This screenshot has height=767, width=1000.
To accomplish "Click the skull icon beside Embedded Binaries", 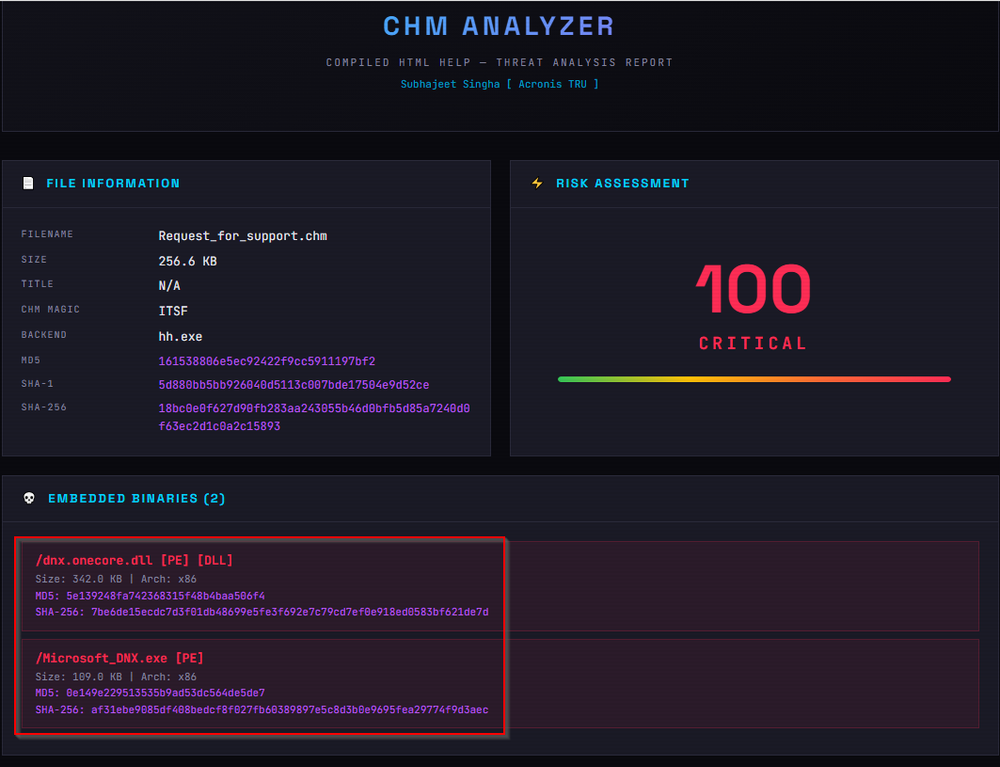I will (29, 498).
